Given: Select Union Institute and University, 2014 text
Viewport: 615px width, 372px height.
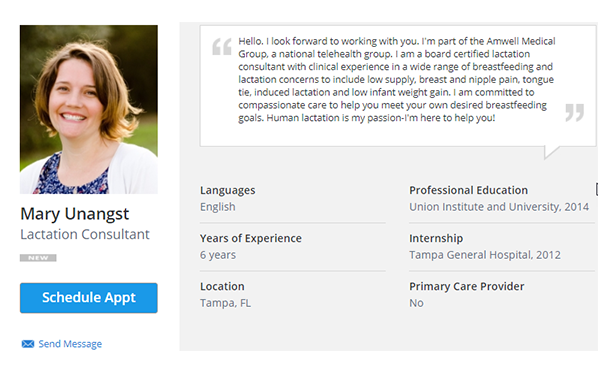Looking at the screenshot, I should 499,207.
